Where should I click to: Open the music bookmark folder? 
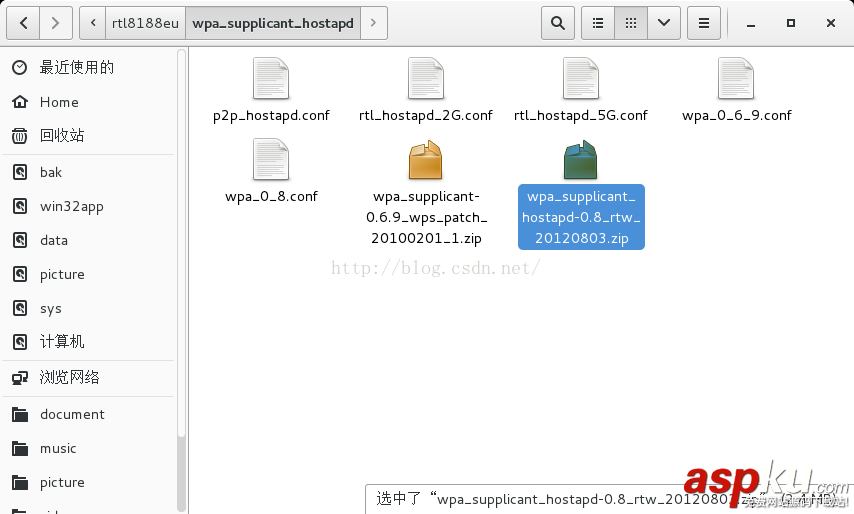click(x=89, y=448)
